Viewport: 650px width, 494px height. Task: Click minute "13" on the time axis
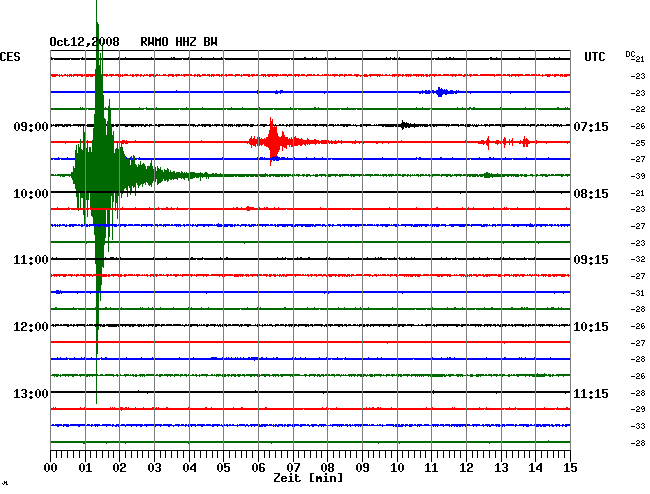click(x=501, y=468)
